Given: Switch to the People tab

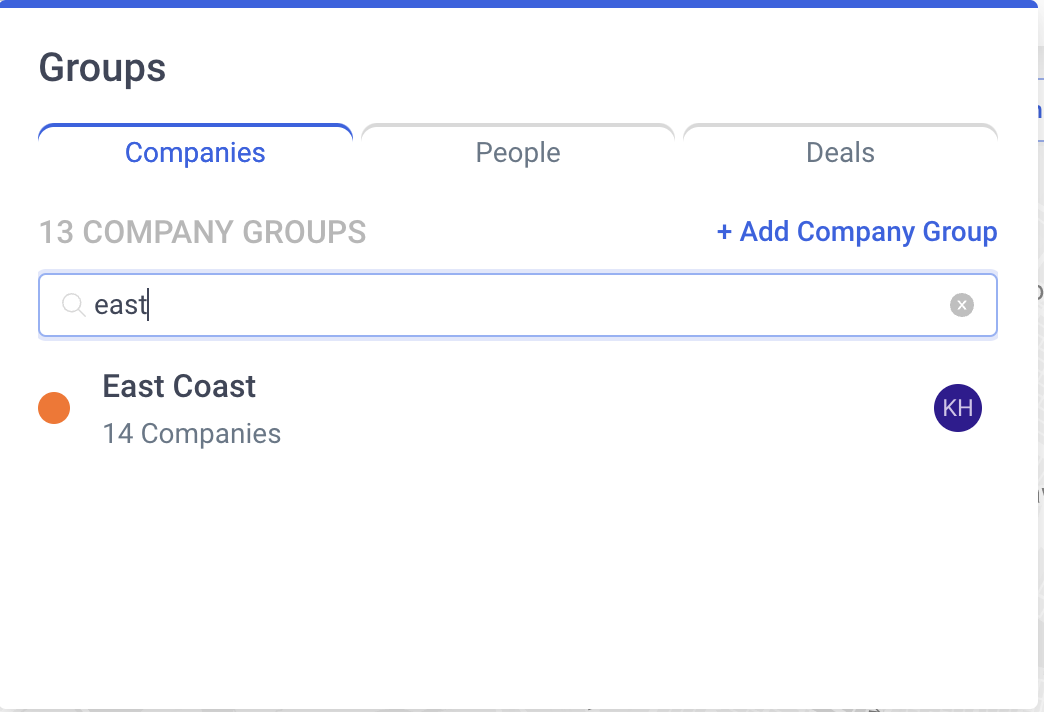Looking at the screenshot, I should [x=517, y=153].
